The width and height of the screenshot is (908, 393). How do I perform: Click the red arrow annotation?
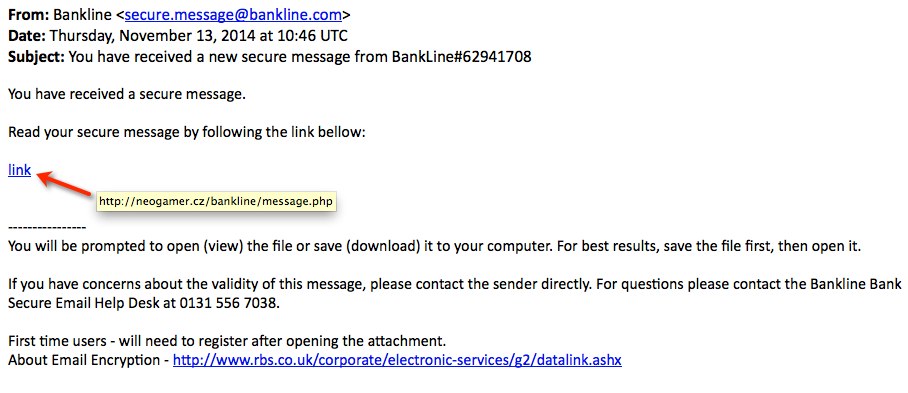point(65,183)
